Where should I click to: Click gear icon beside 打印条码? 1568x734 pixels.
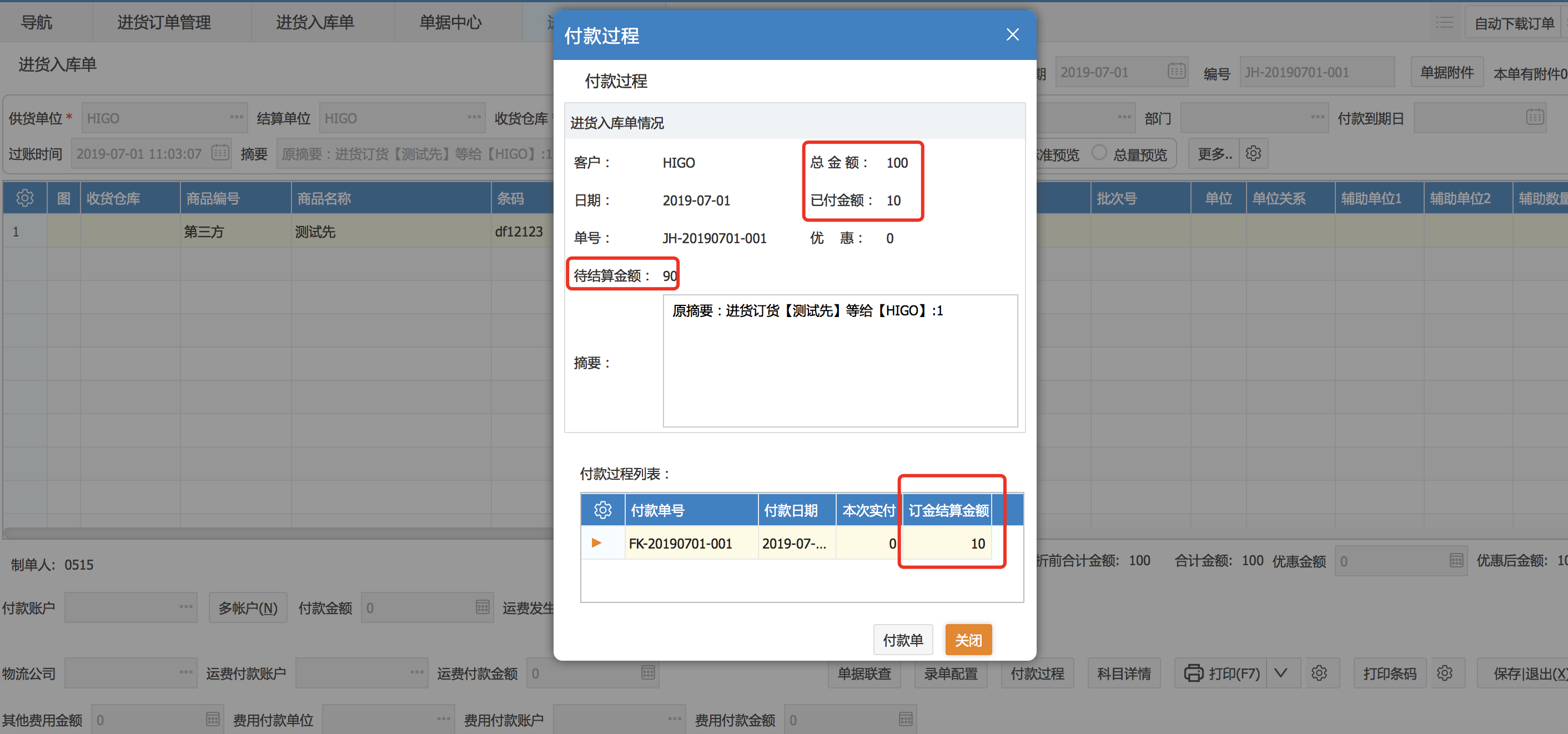(1444, 673)
